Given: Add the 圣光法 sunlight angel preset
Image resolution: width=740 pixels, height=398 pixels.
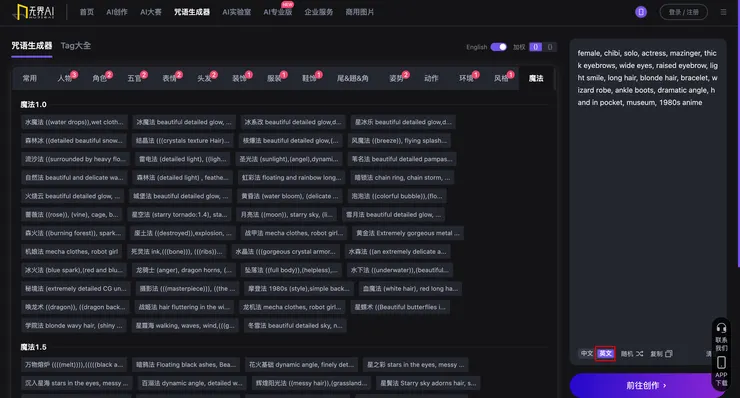Looking at the screenshot, I should [289, 159].
